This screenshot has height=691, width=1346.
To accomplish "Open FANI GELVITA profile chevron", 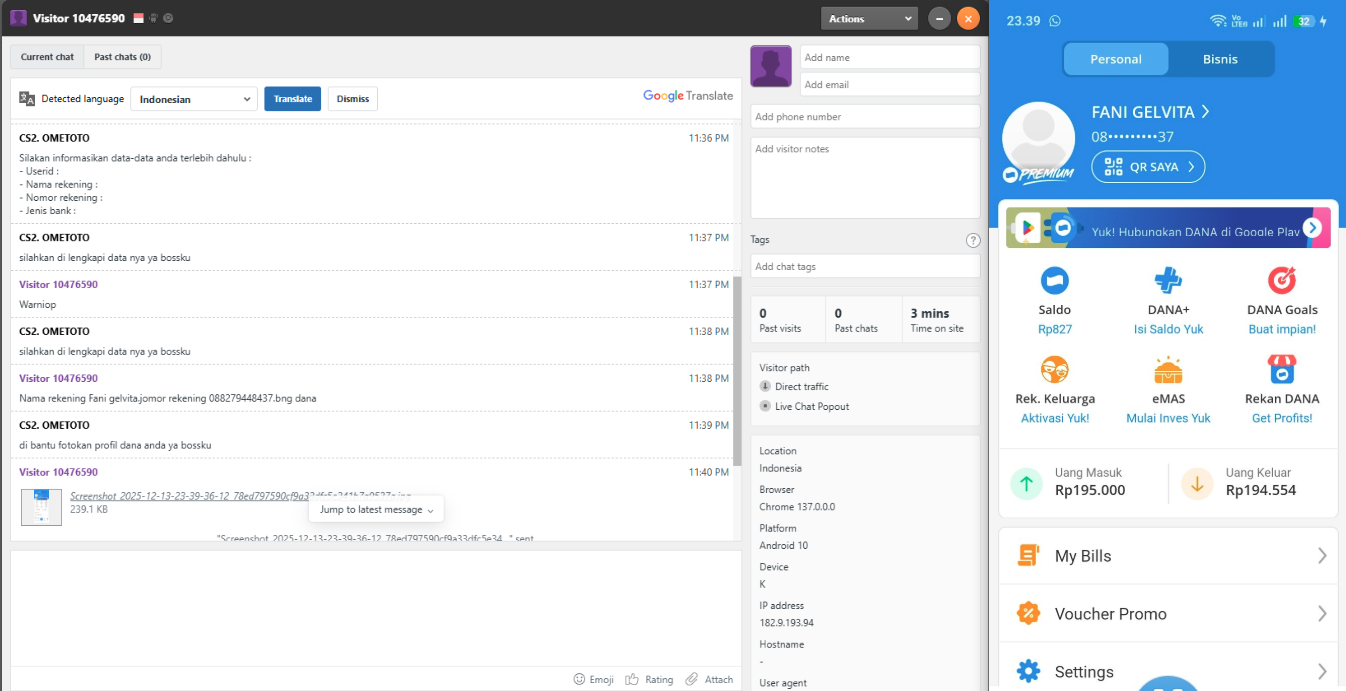I will [x=1205, y=112].
